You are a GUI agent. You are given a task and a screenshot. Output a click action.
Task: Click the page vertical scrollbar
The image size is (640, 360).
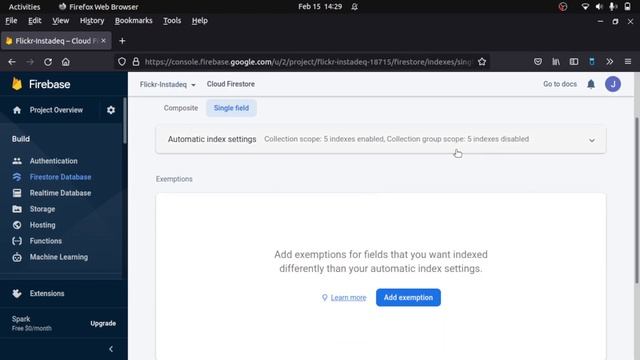pyautogui.click(x=637, y=200)
